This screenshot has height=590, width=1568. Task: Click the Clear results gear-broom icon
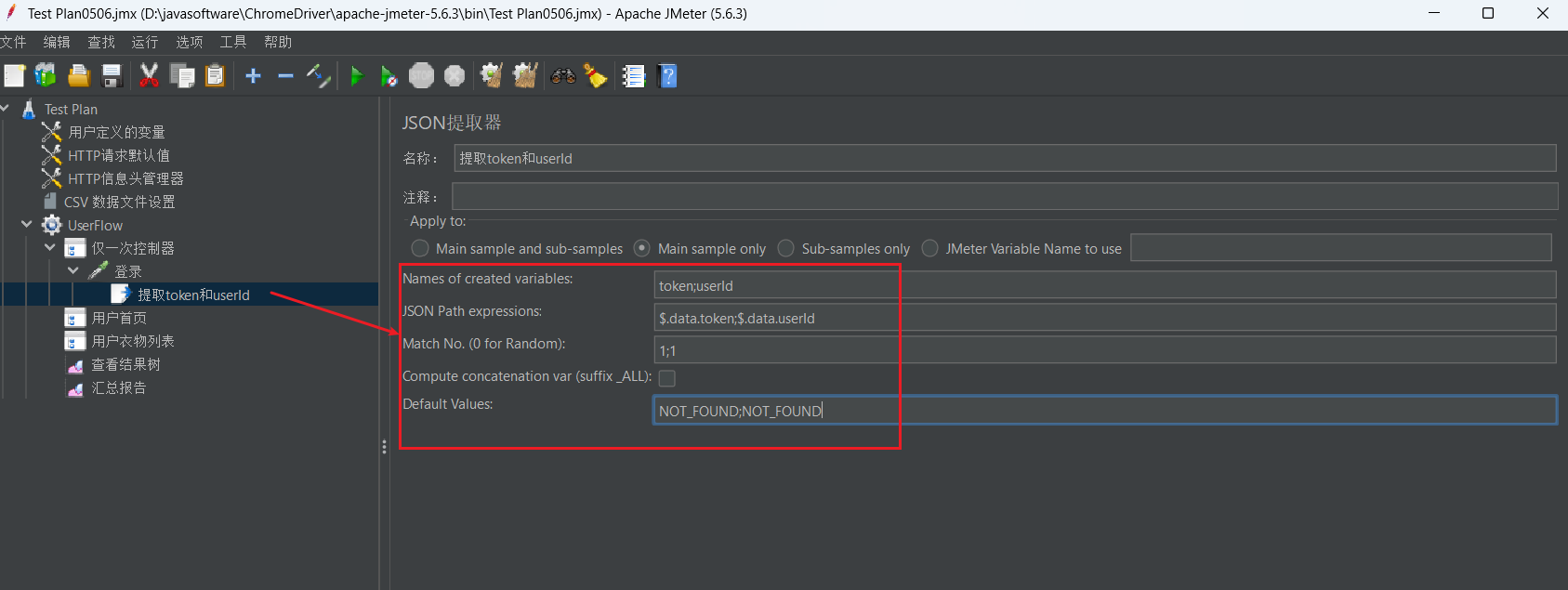(492, 76)
